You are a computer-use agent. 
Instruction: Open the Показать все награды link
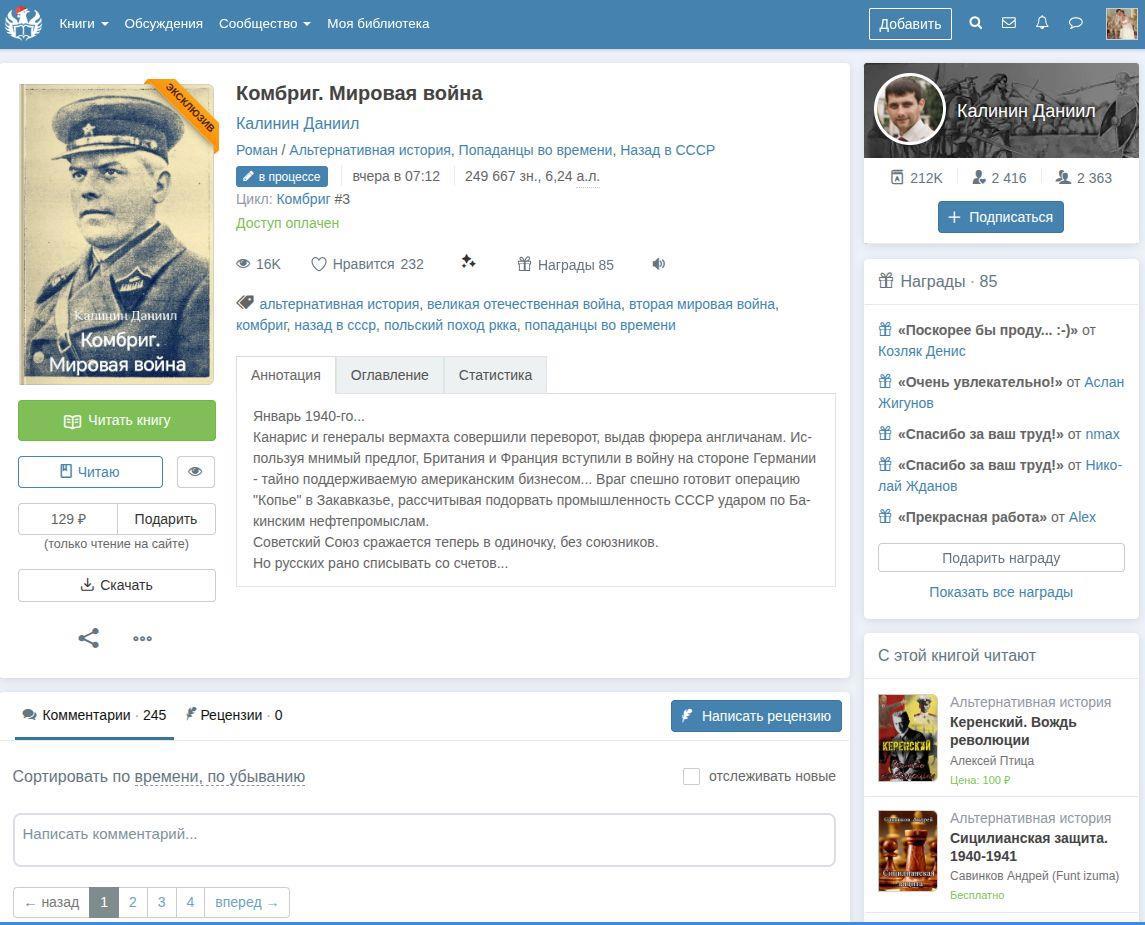(x=1000, y=592)
